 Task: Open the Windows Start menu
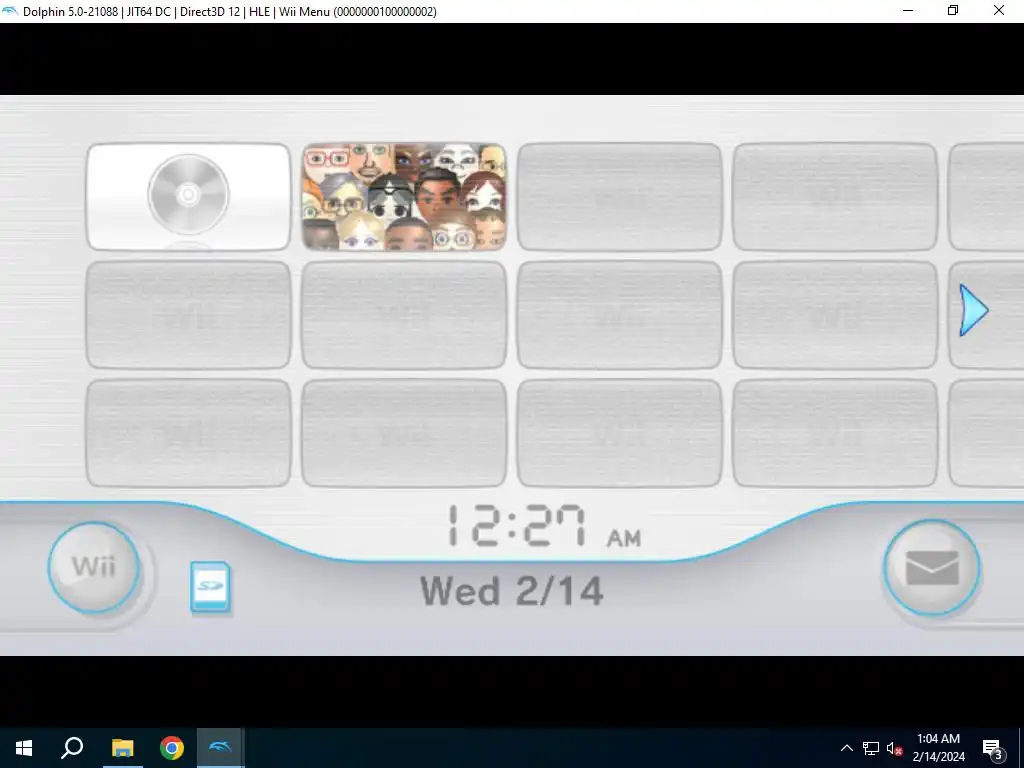point(24,748)
